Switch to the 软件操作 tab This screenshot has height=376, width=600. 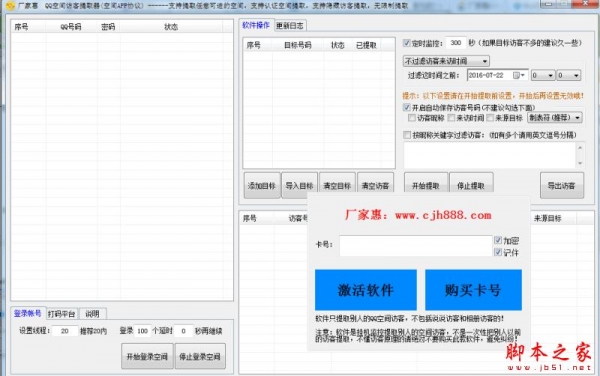coord(256,25)
